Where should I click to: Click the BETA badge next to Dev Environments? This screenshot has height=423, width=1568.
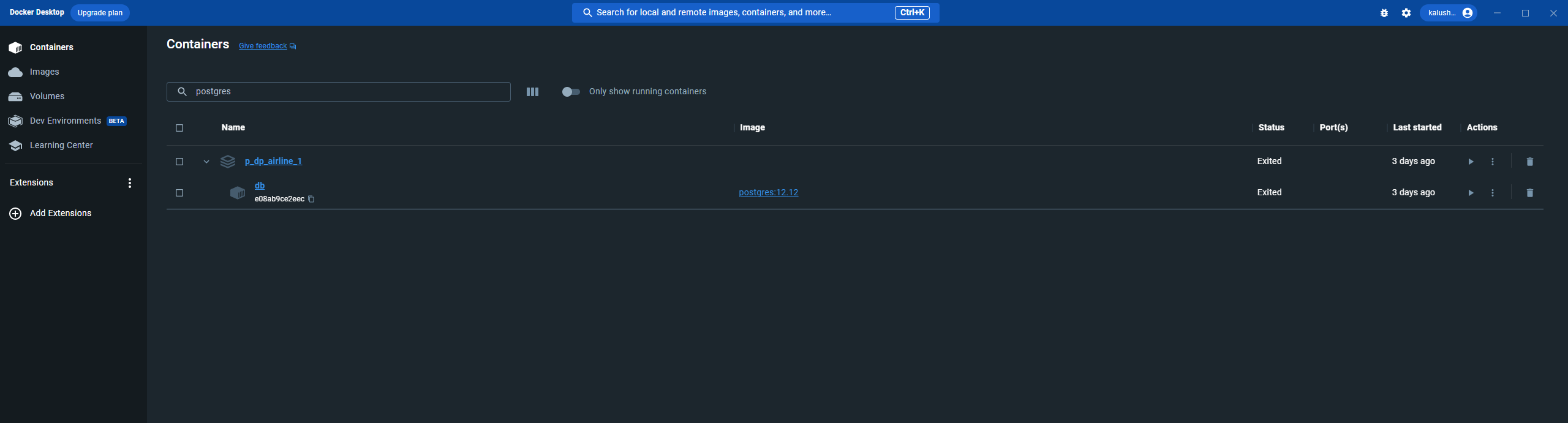116,121
